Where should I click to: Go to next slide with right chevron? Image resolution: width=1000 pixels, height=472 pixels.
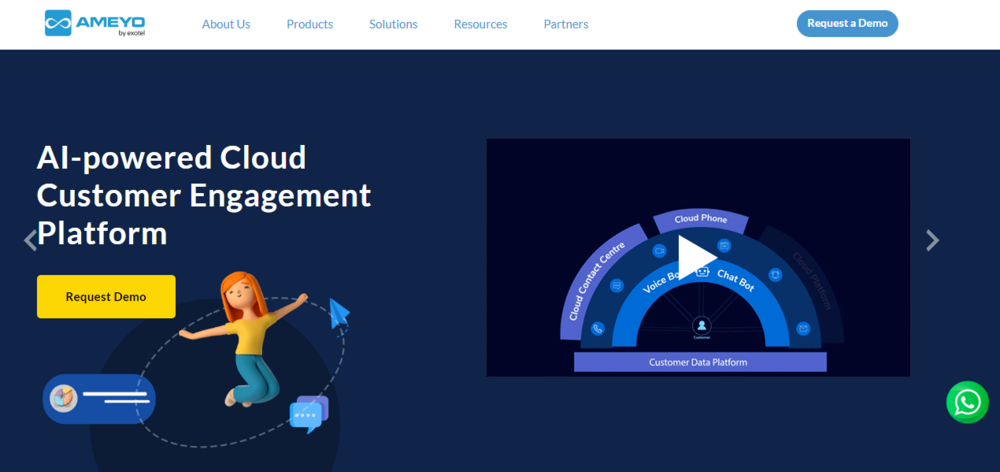click(932, 240)
